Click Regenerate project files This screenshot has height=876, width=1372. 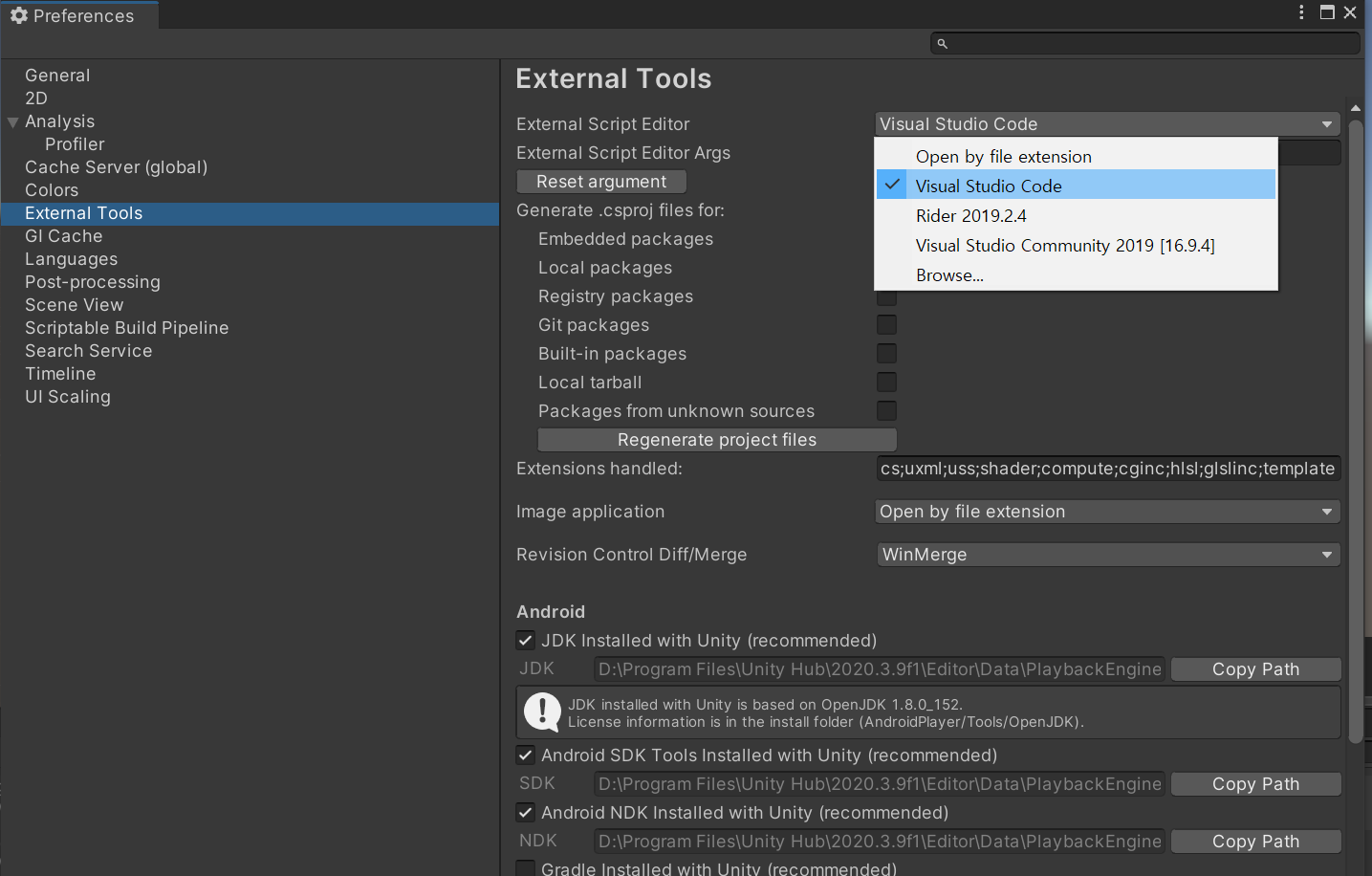[717, 440]
